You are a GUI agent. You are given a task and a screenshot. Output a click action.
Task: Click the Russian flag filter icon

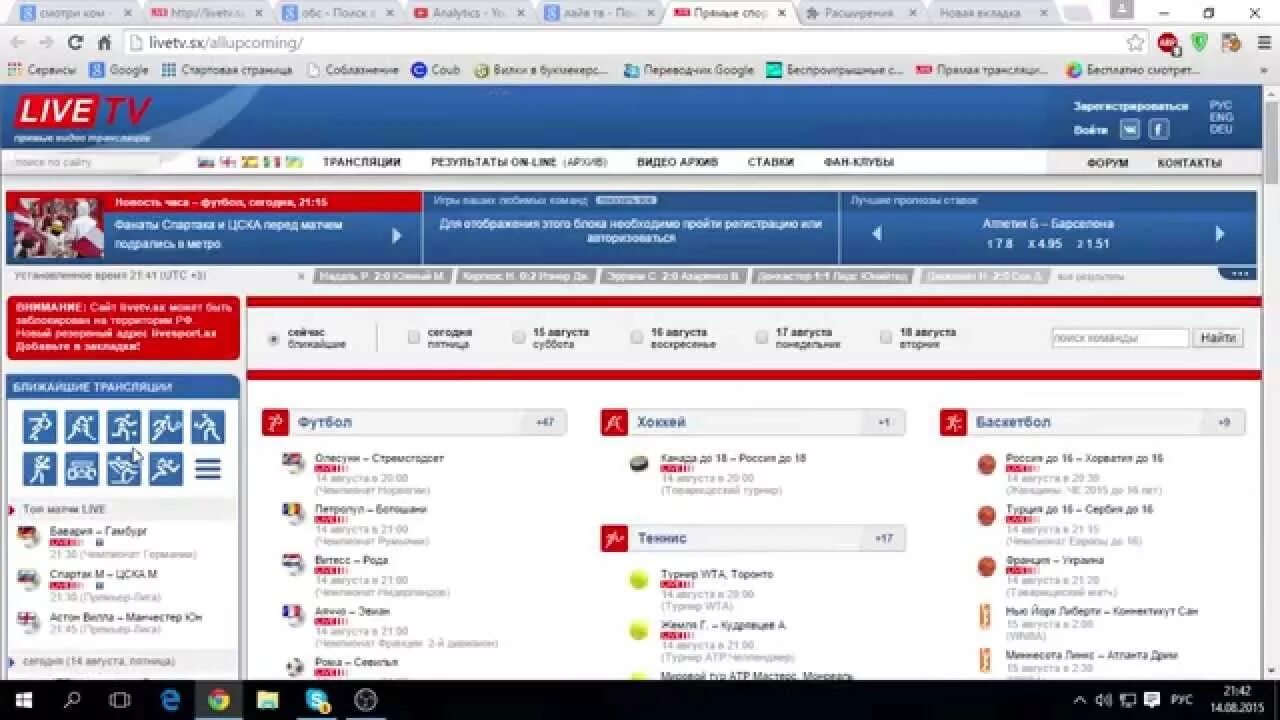(206, 162)
